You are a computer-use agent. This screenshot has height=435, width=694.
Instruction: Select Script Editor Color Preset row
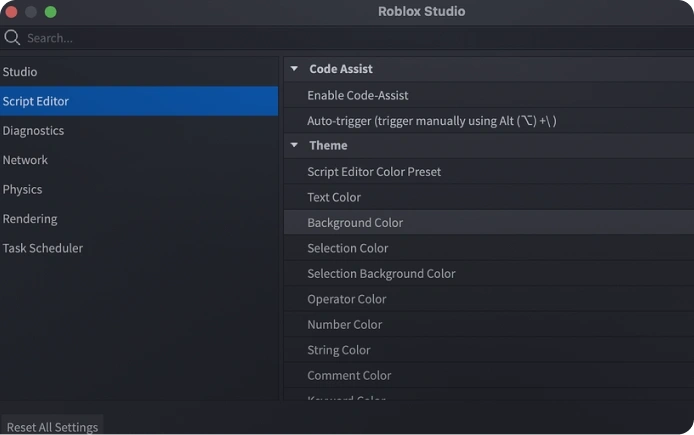click(x=489, y=172)
